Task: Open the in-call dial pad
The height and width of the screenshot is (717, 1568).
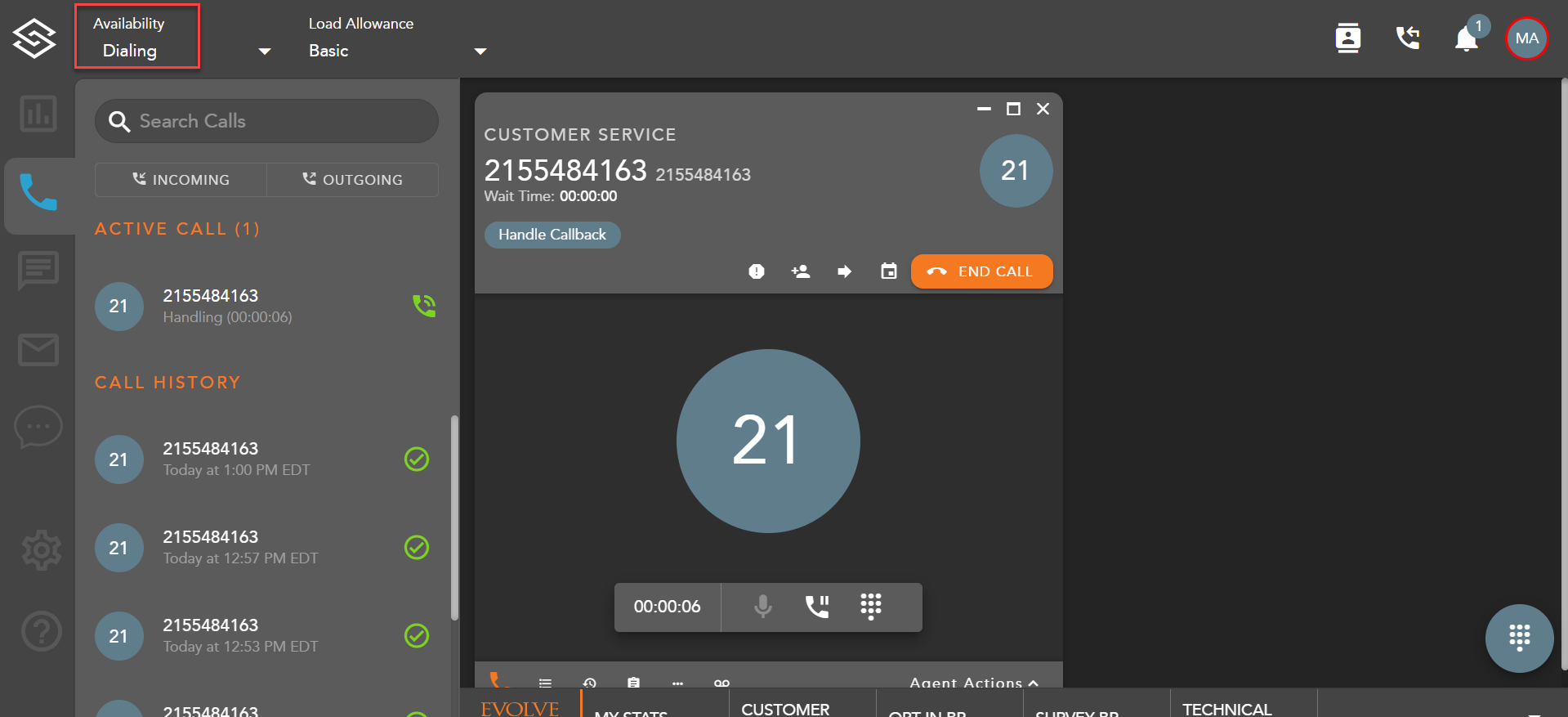Action: [870, 607]
